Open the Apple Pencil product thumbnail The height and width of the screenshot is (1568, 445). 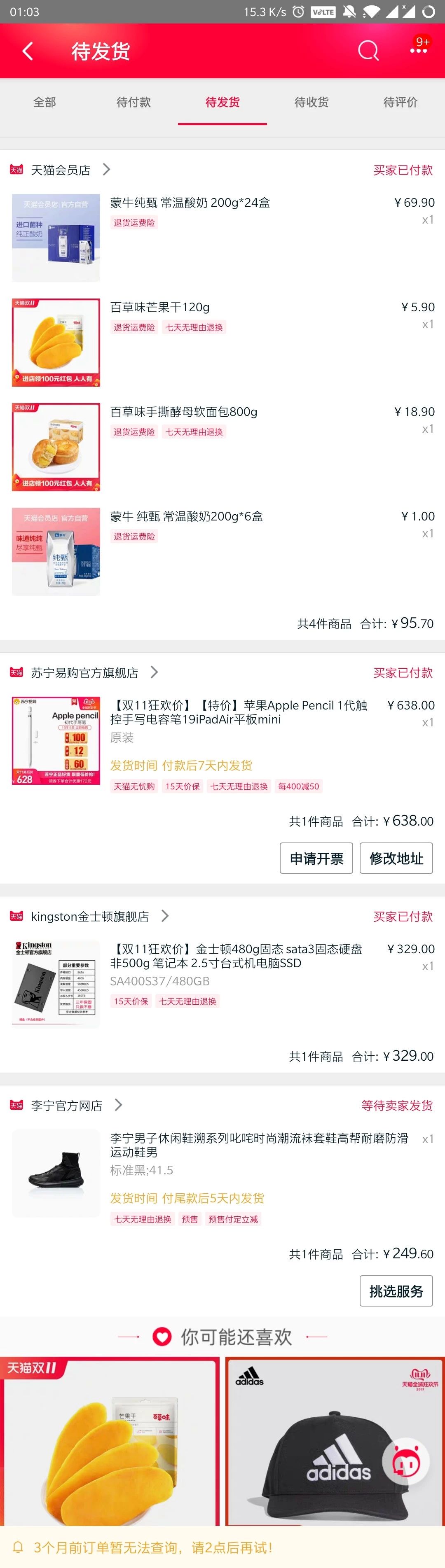(x=56, y=741)
